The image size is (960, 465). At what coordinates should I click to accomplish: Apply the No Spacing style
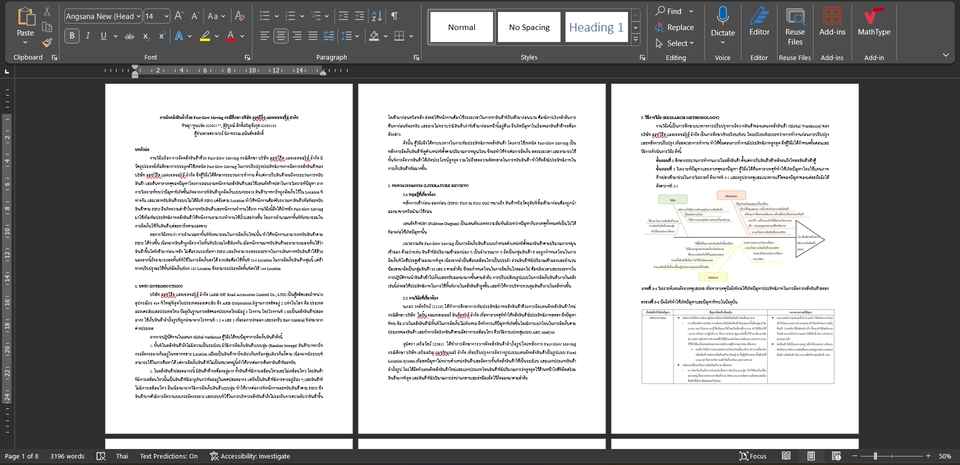click(x=529, y=27)
